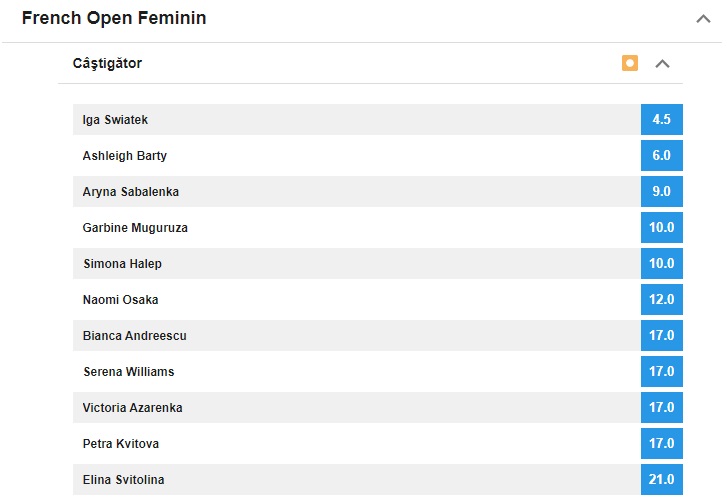Image resolution: width=727 pixels, height=499 pixels.
Task: Select Naomi Osaka odds 12.0
Action: tap(661, 299)
